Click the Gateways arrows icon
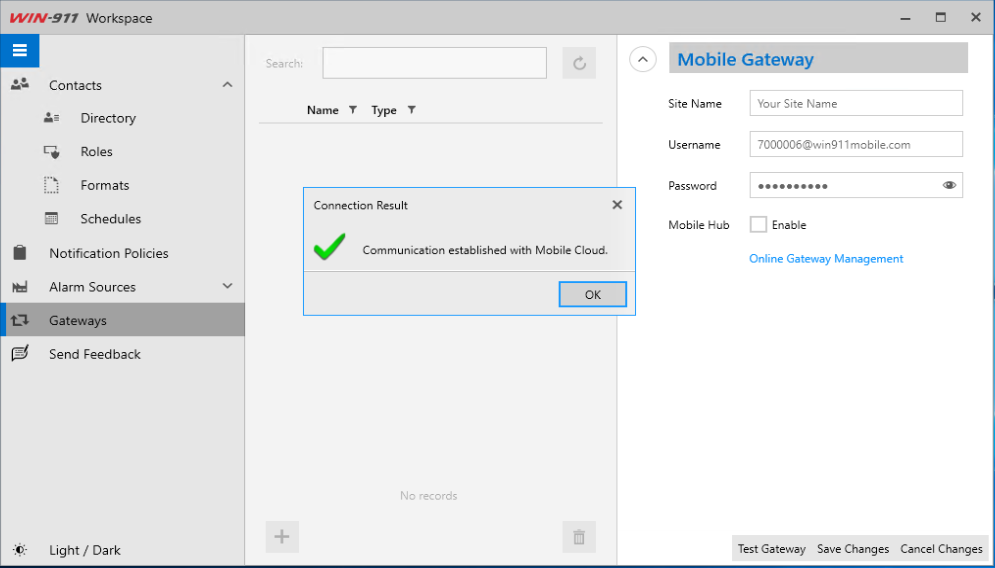The width and height of the screenshot is (995, 568). click(x=20, y=320)
